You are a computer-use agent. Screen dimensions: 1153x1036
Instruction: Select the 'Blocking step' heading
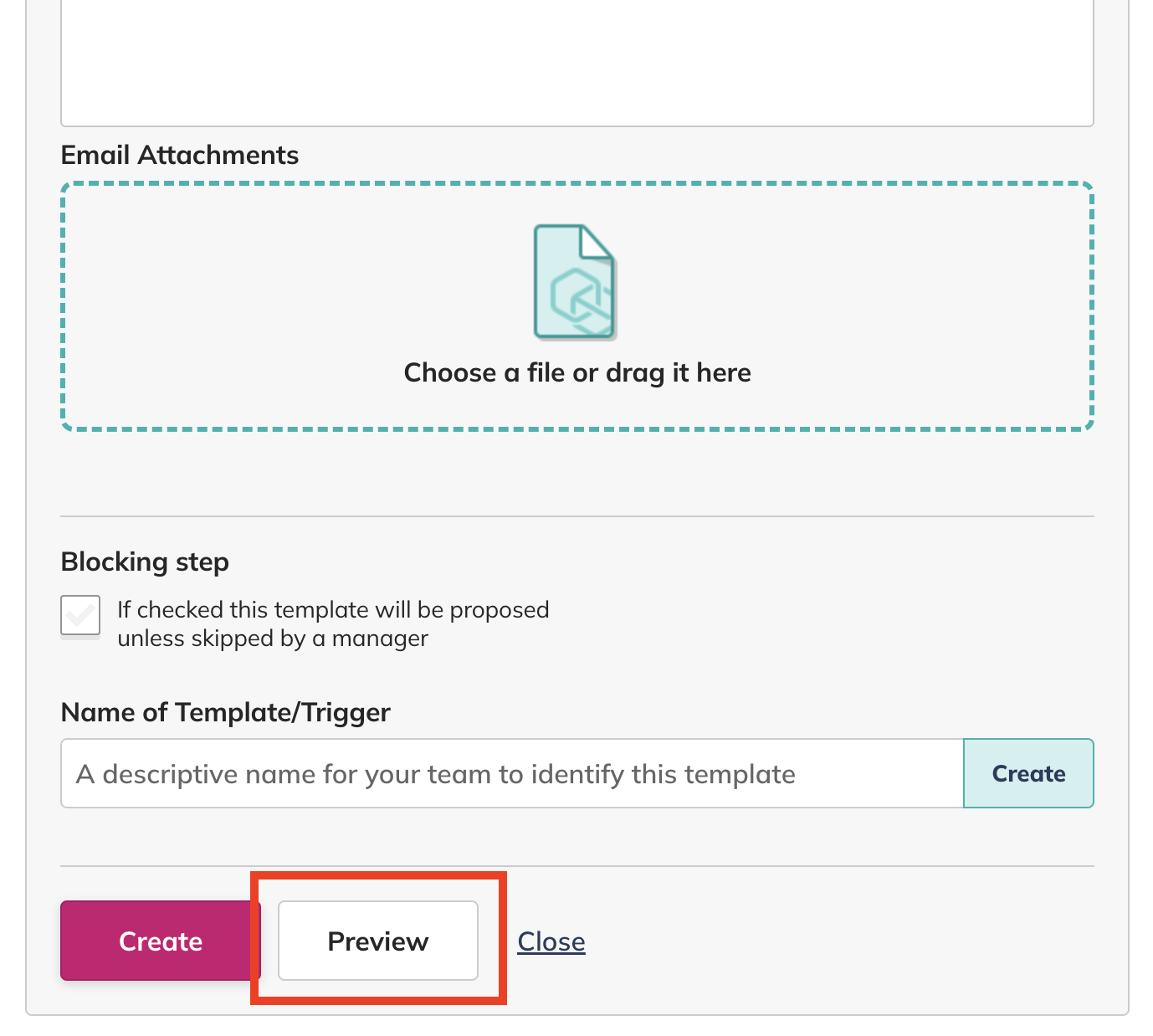(145, 562)
